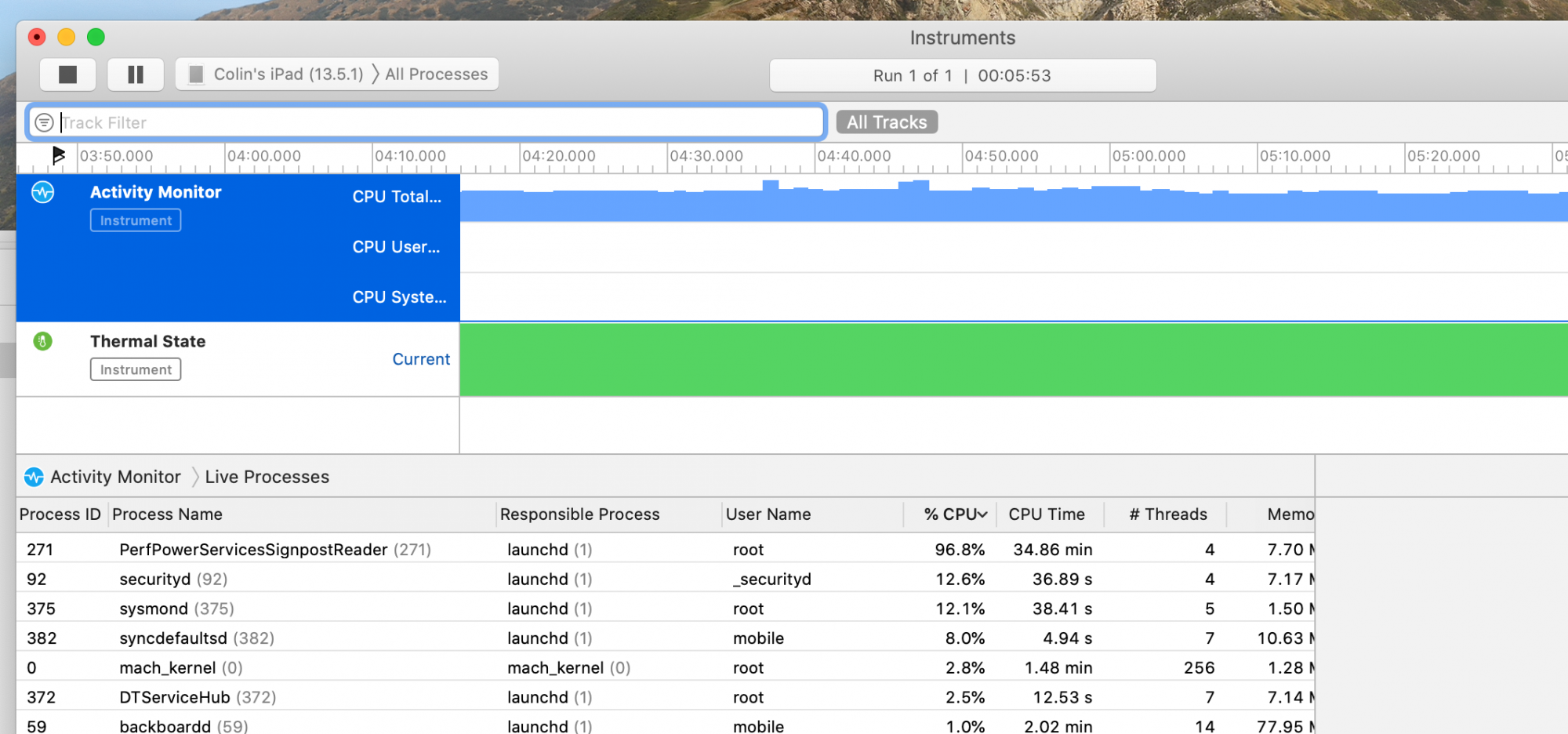Click the 96.8% CPU value
This screenshot has width=1568, height=734.
[960, 550]
